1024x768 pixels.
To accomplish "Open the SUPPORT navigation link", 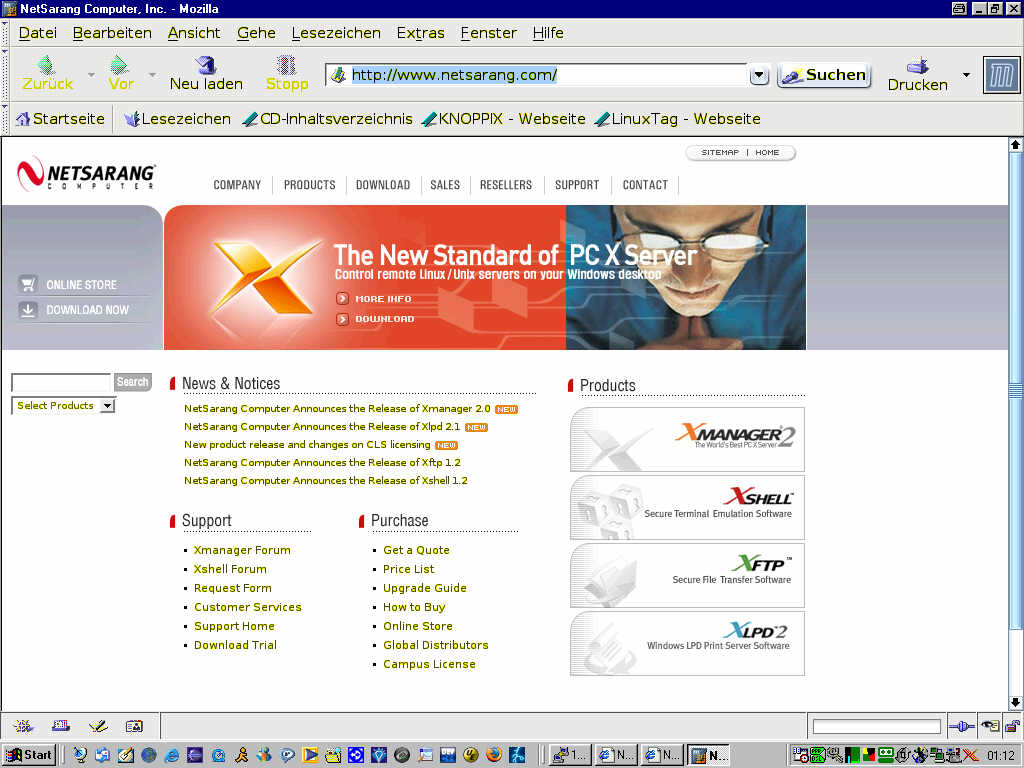I will coord(577,185).
